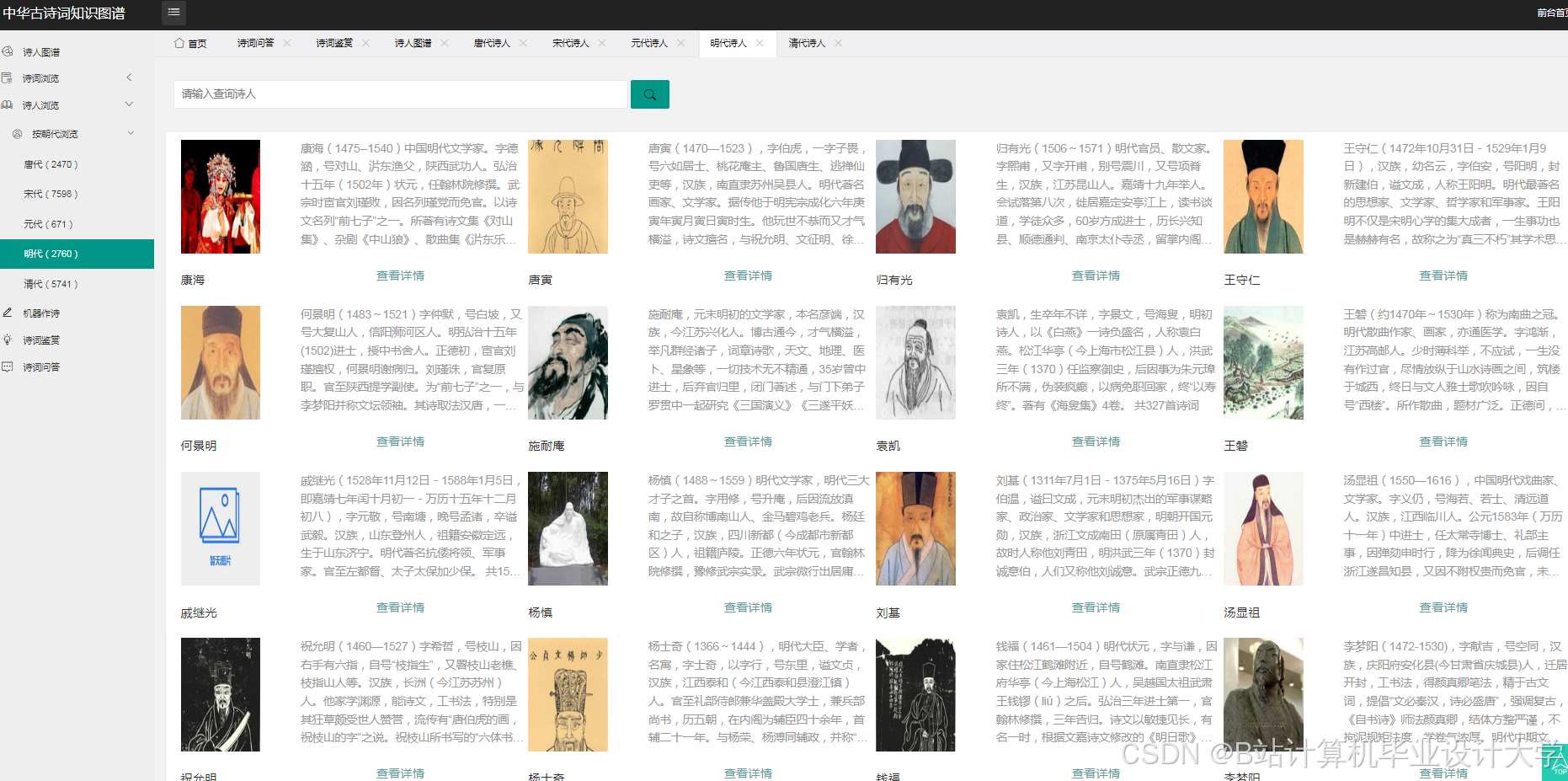
Task: Collapse the 诗人浏览 section chevron
Action: tap(129, 104)
